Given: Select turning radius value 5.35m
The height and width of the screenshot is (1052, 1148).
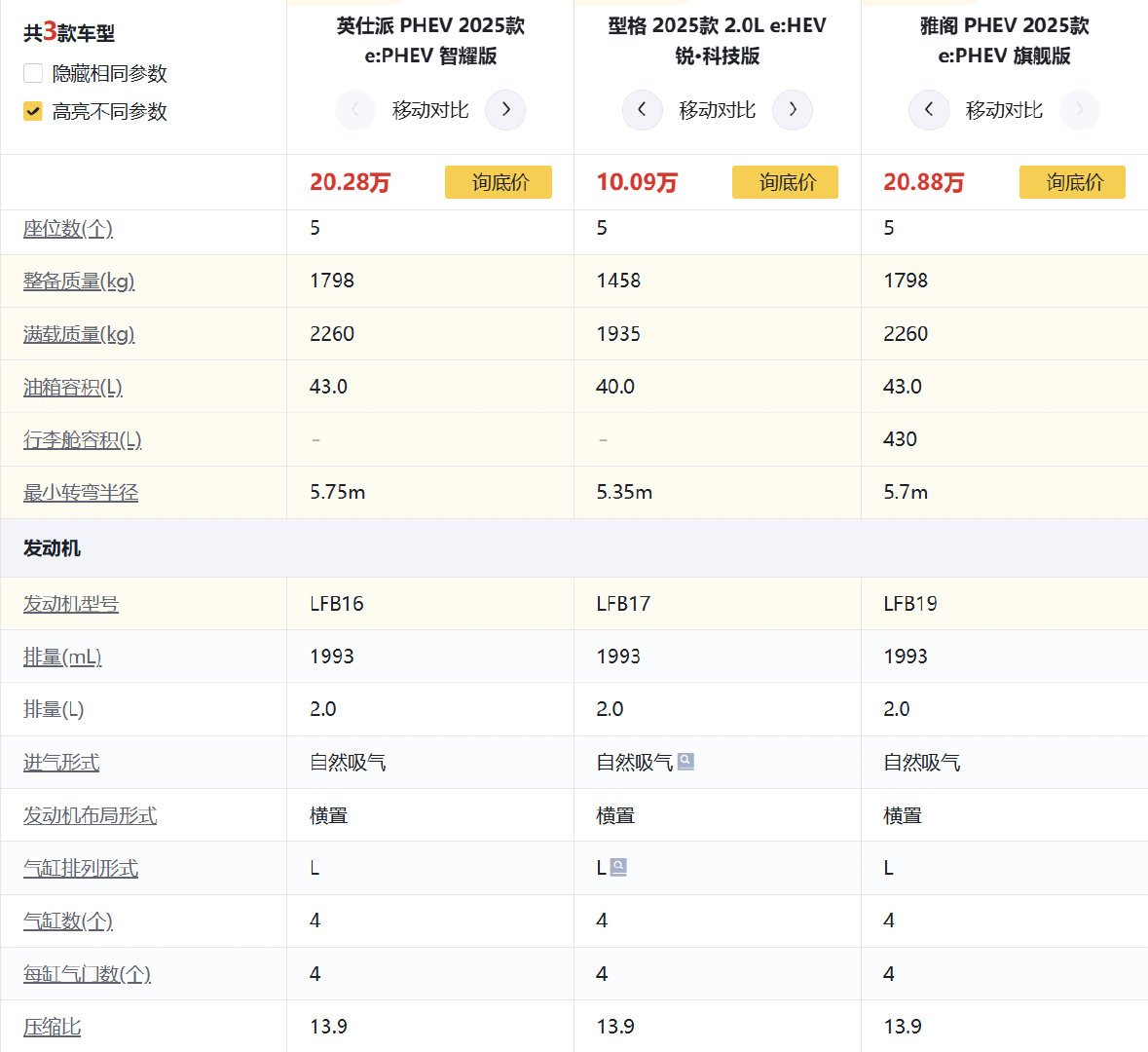Looking at the screenshot, I should 624,492.
